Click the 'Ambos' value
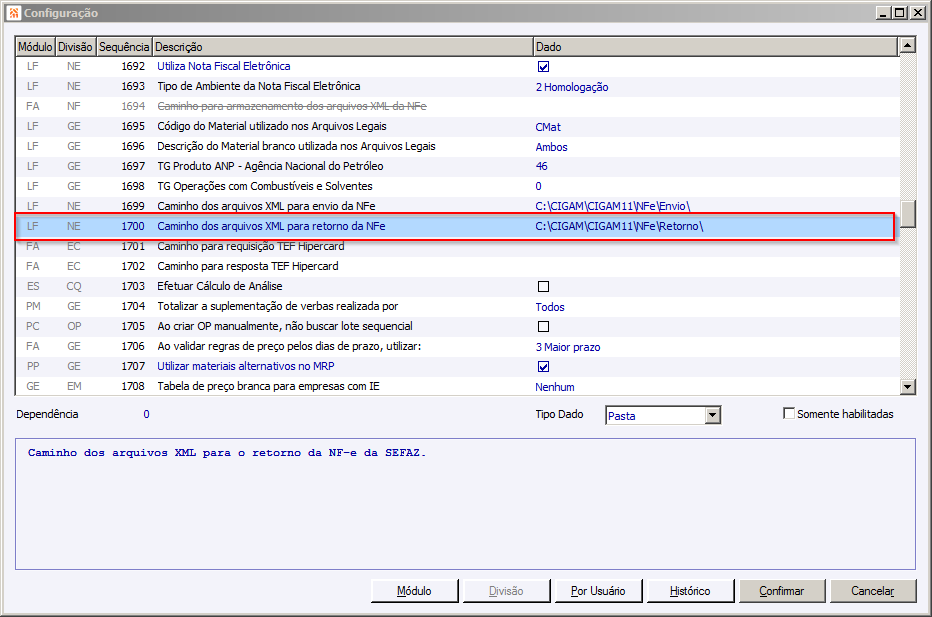 (552, 147)
